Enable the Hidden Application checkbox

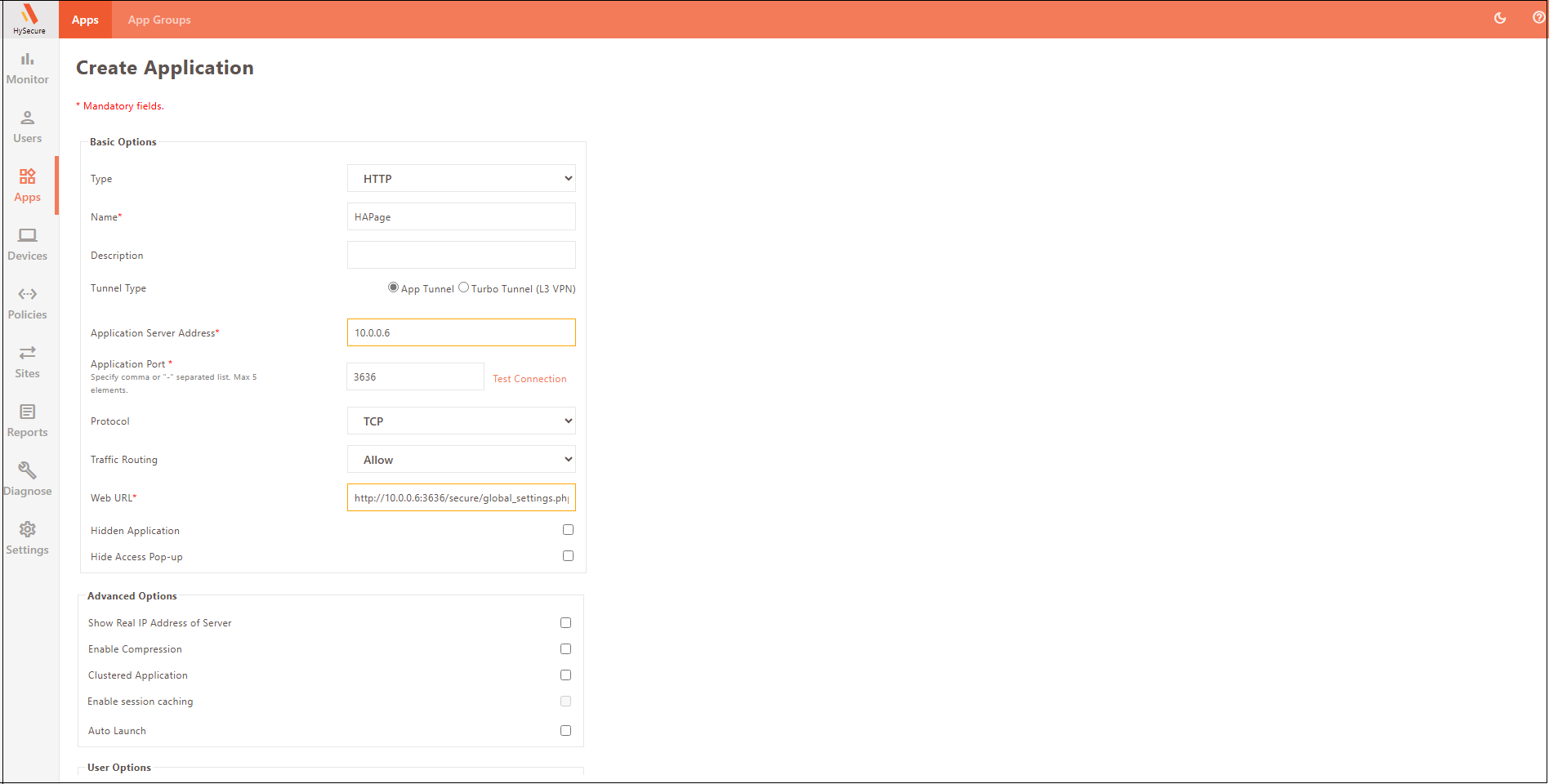tap(568, 530)
